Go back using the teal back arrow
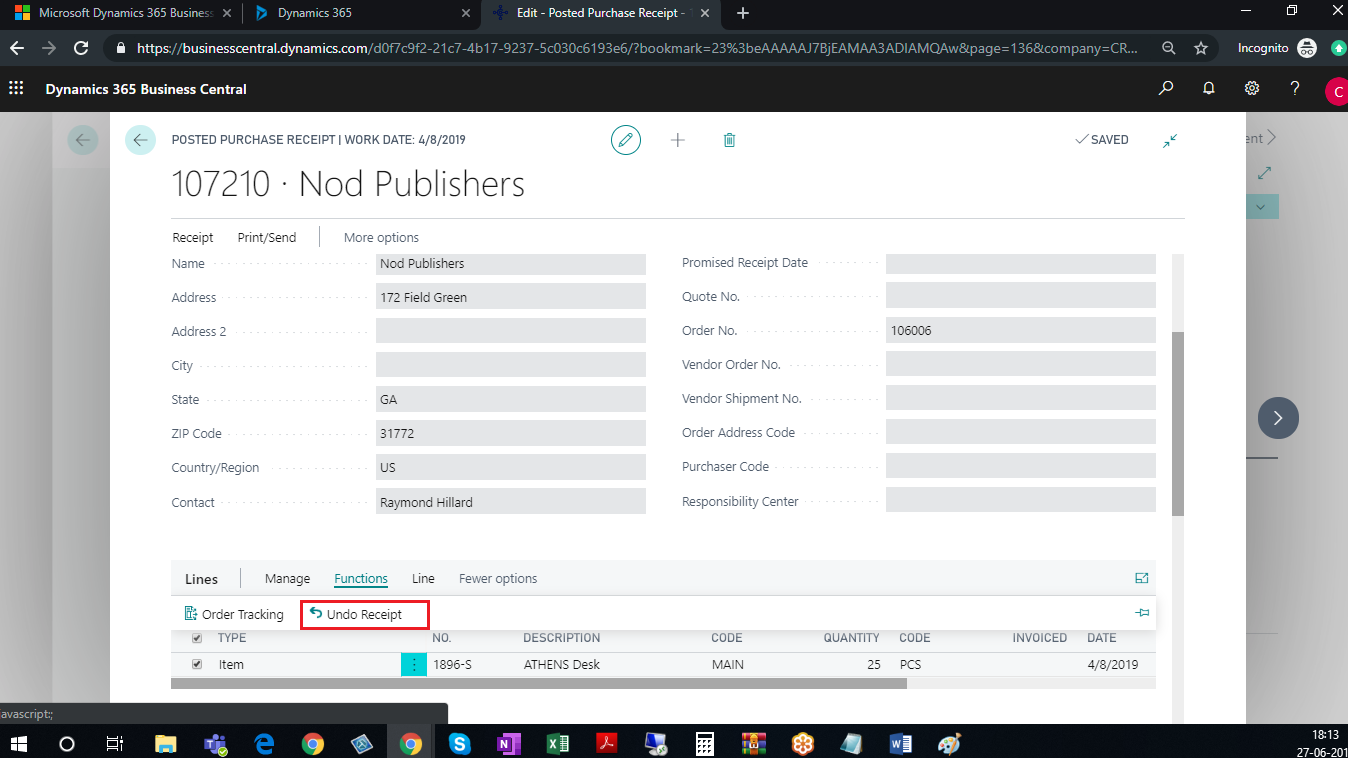 [140, 140]
